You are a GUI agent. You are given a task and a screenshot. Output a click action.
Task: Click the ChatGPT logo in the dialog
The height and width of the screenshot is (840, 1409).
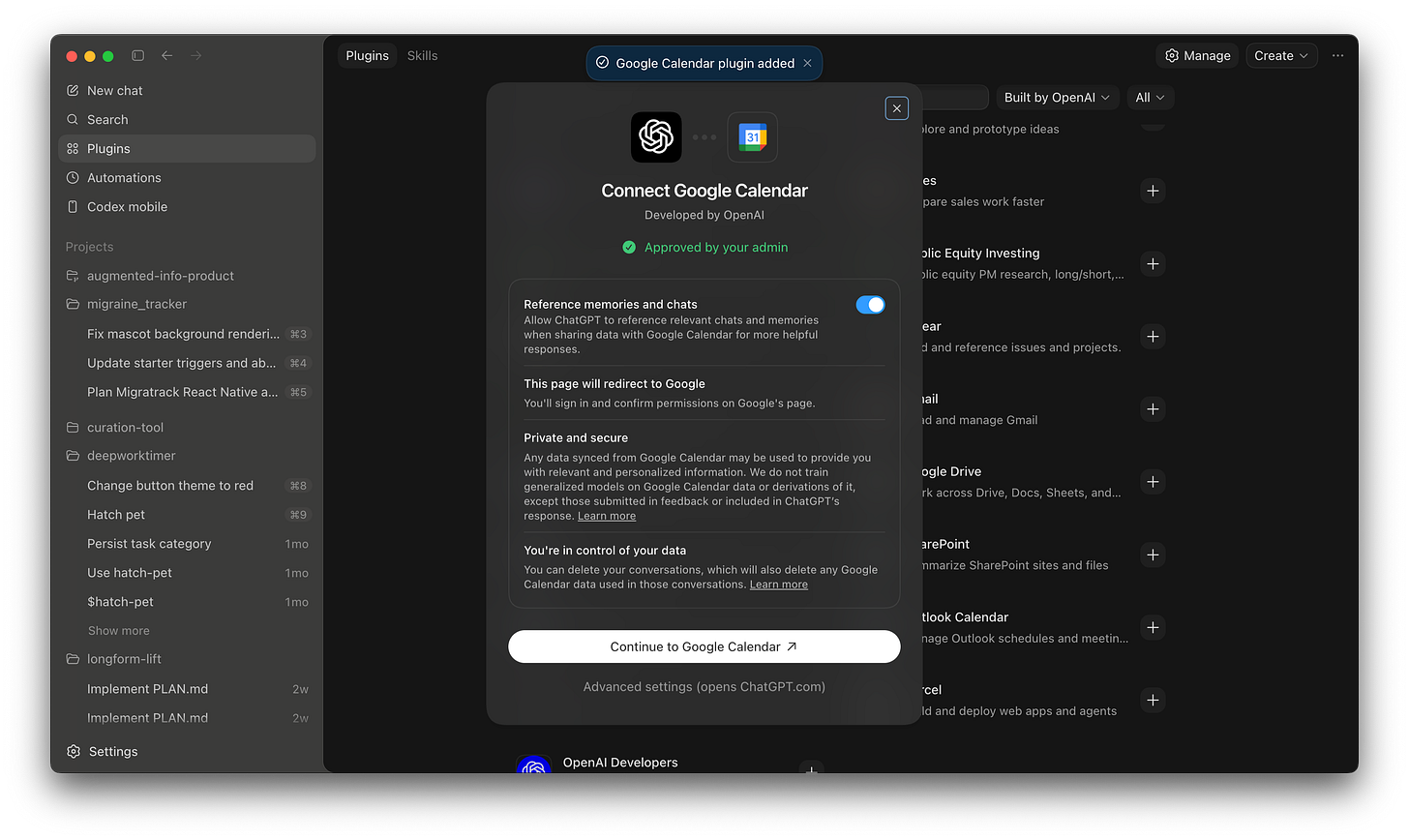(x=656, y=136)
